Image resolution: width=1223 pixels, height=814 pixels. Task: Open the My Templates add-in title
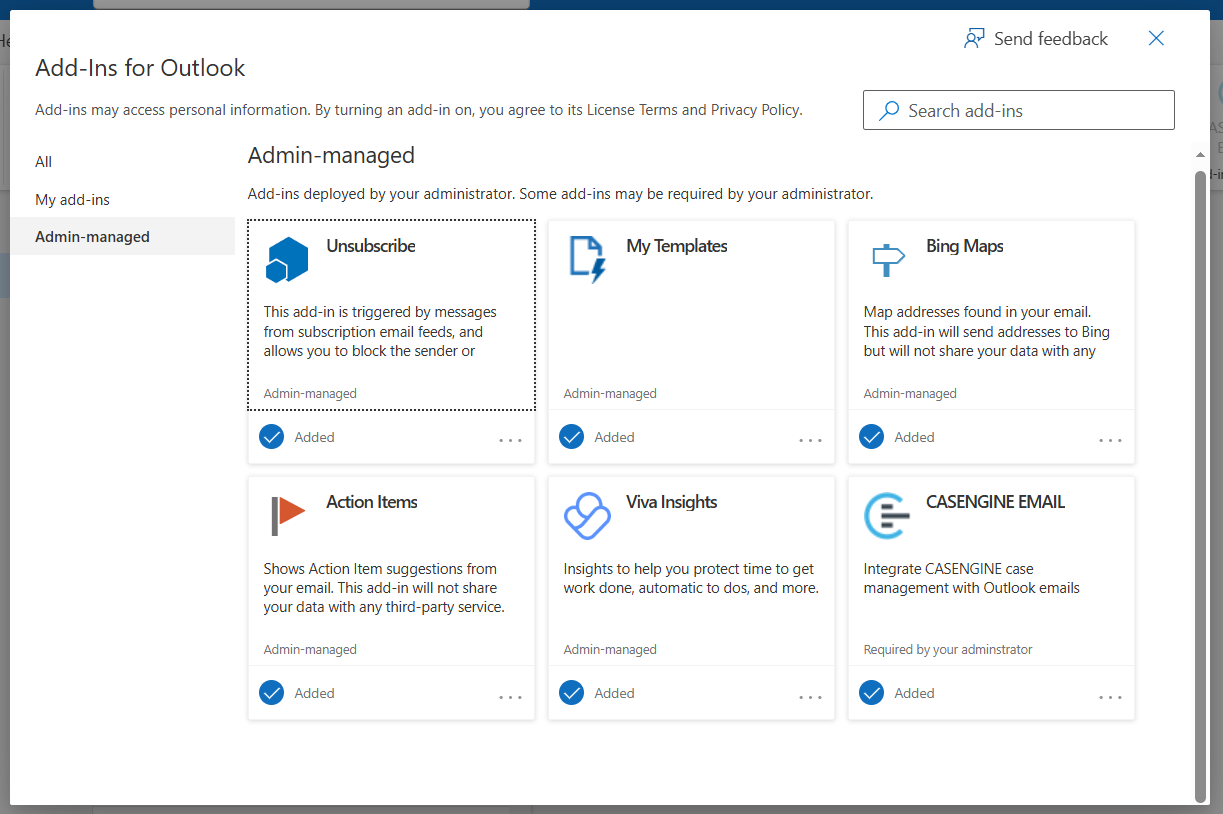(677, 246)
